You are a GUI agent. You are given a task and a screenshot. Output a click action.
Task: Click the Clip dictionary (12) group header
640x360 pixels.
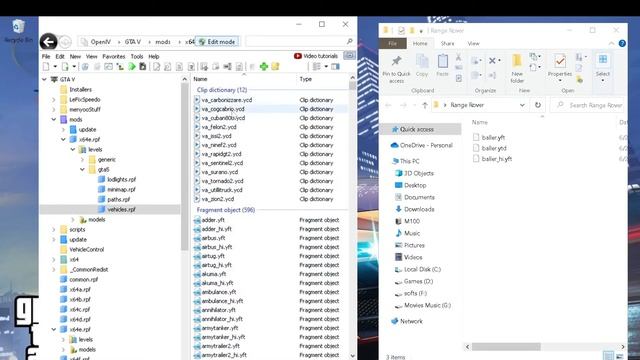222,90
